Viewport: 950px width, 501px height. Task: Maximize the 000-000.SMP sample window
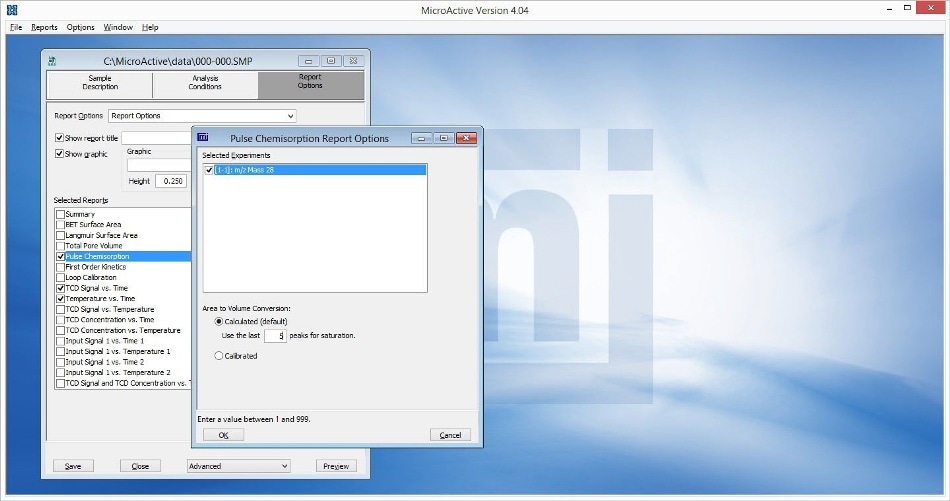[x=331, y=61]
